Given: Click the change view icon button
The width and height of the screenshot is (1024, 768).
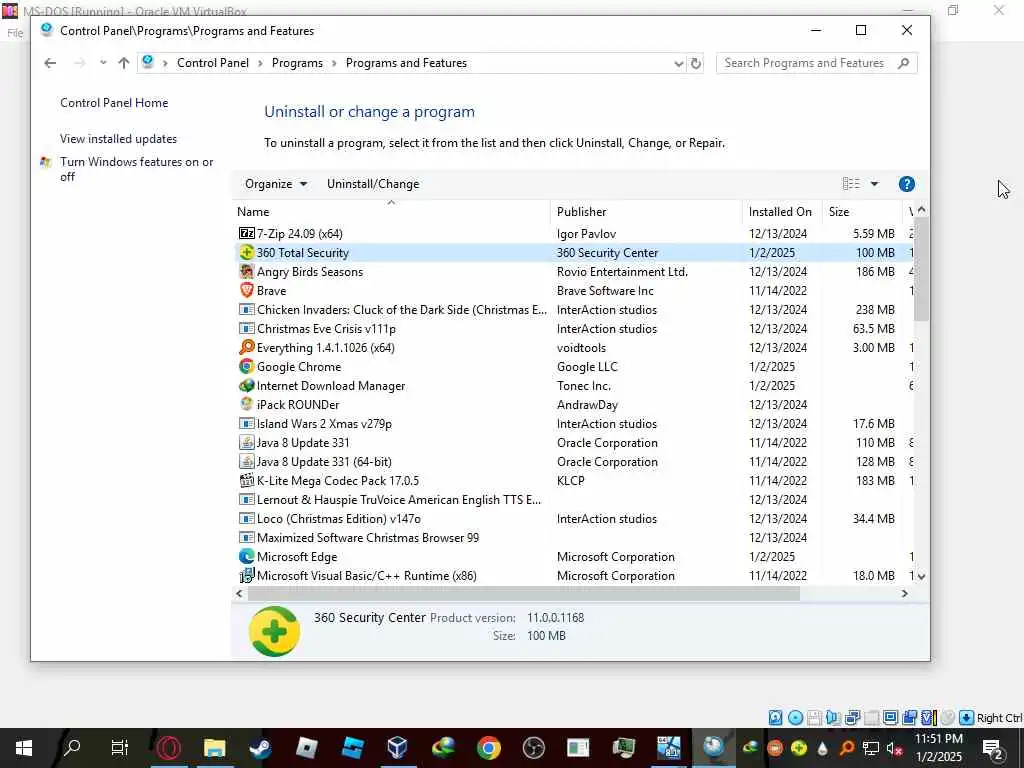Looking at the screenshot, I should point(851,184).
